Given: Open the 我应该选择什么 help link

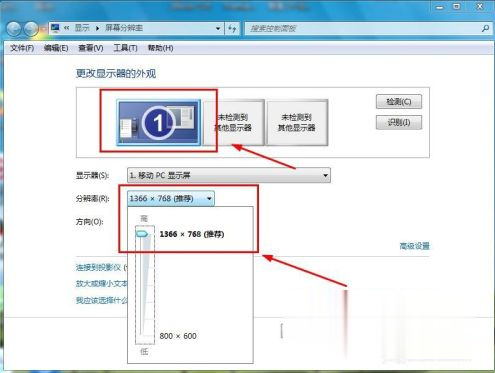Looking at the screenshot, I should click(101, 300).
